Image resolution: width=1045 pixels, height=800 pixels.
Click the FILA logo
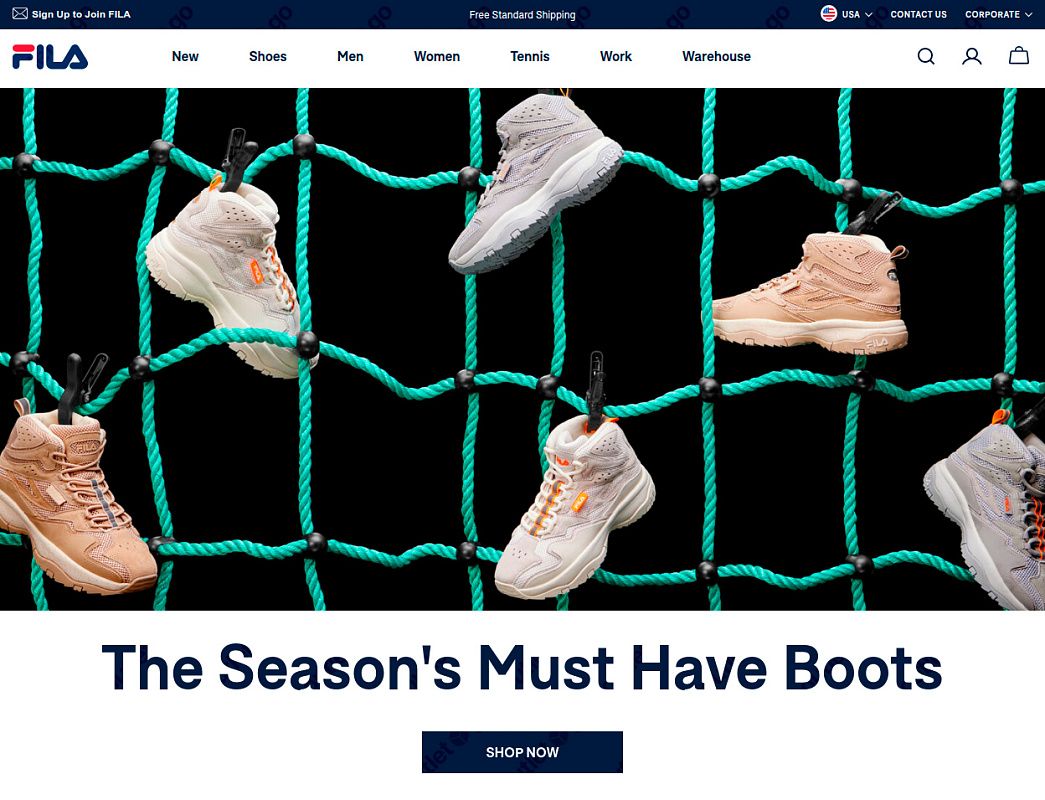(x=50, y=57)
